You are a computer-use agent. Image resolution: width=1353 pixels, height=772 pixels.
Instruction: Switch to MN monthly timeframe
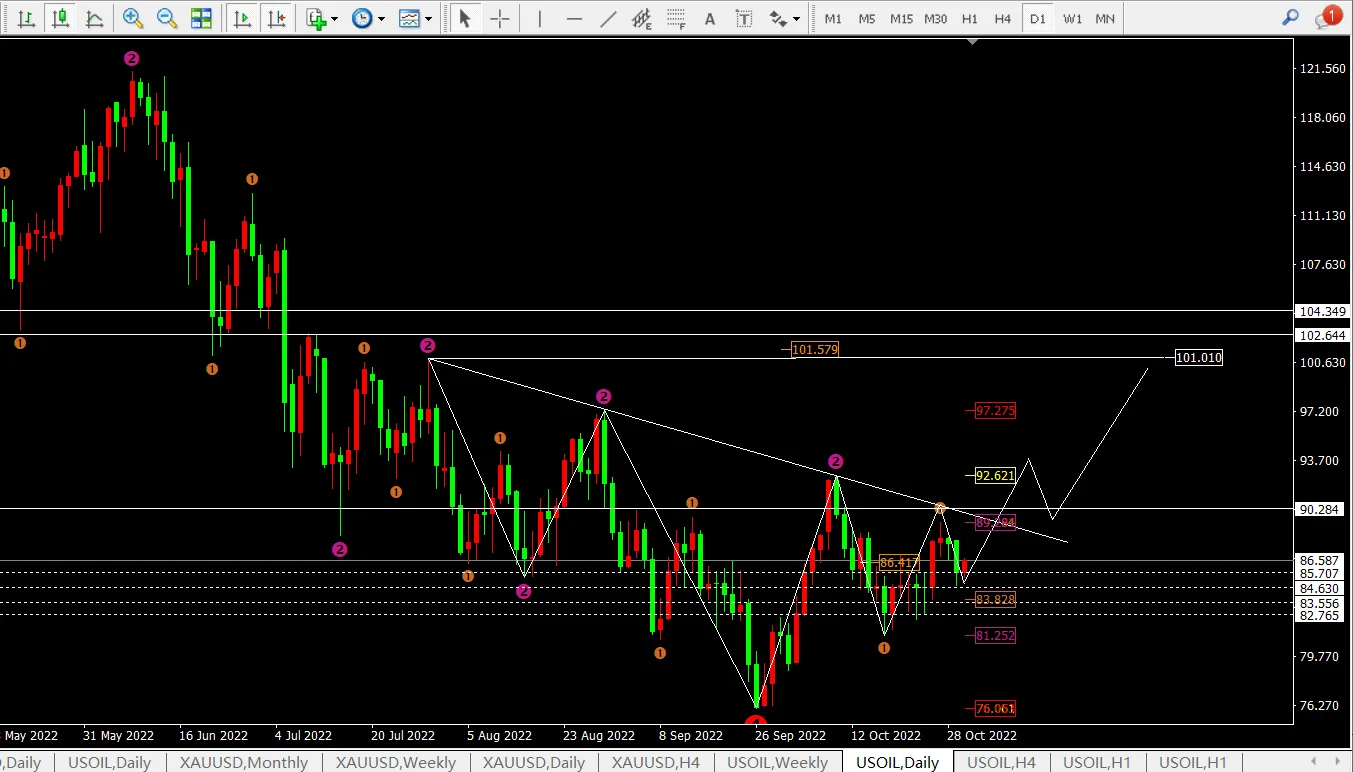(1105, 19)
